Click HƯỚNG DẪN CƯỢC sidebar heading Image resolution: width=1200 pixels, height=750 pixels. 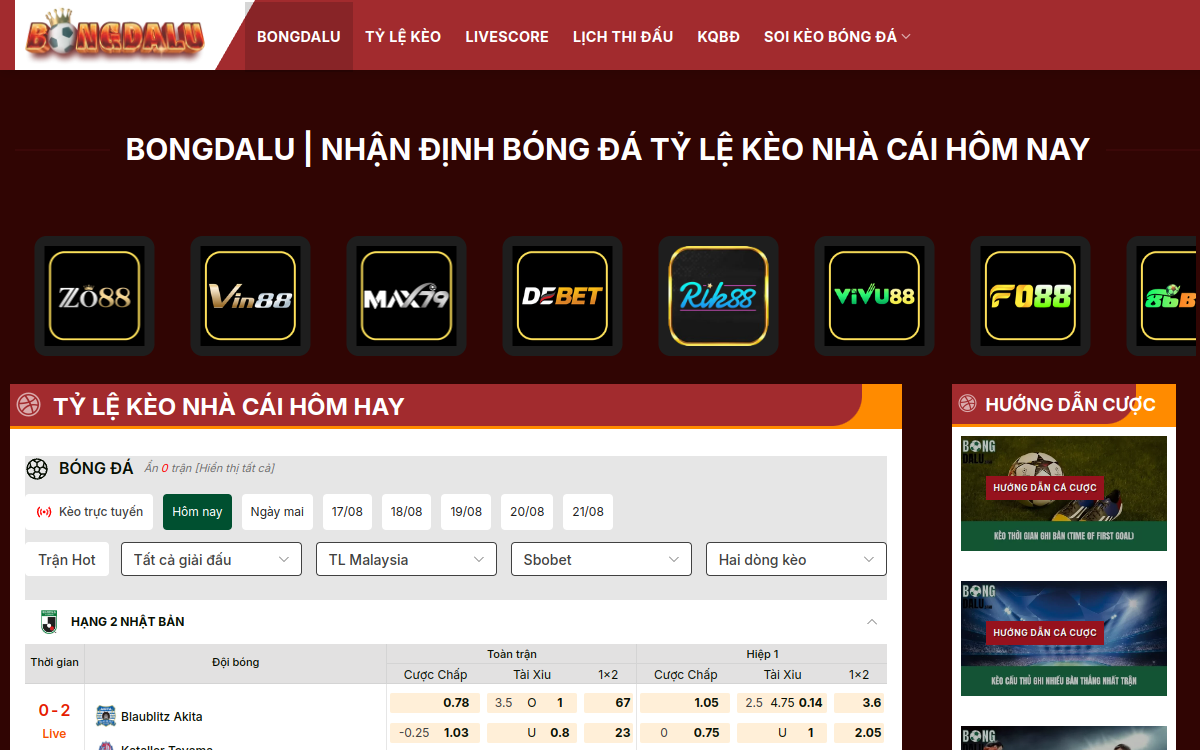(x=1070, y=404)
